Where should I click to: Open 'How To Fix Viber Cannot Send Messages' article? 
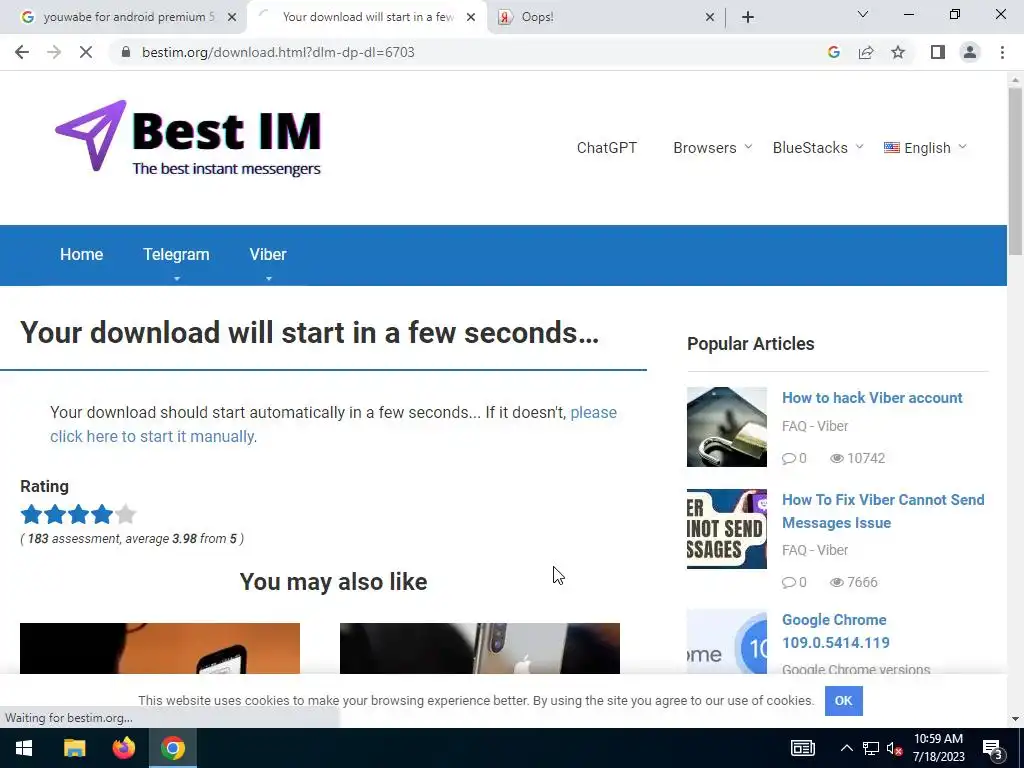point(883,511)
